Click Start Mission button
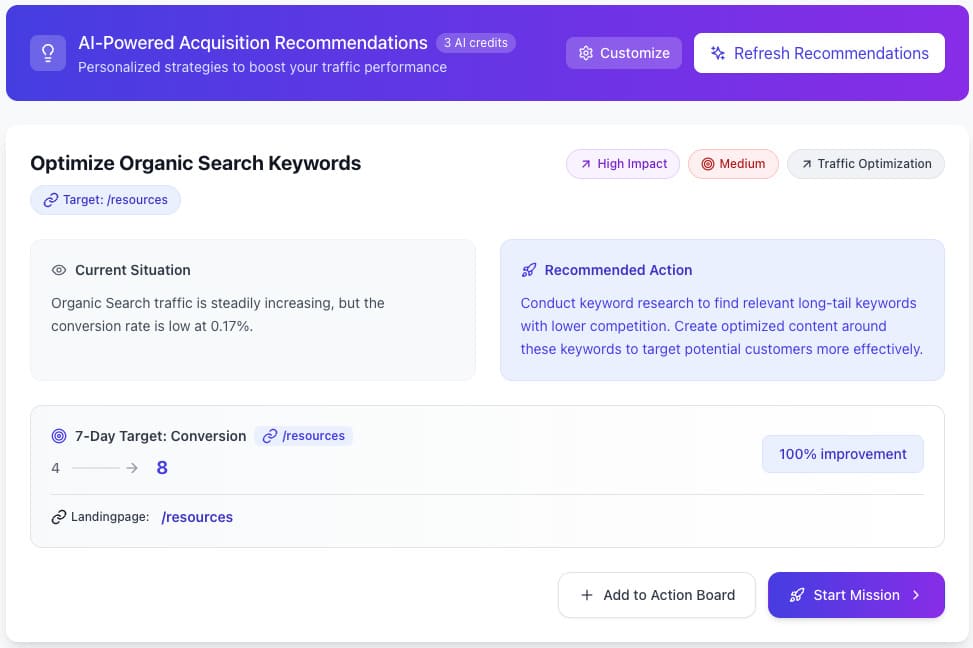This screenshot has height=648, width=973. point(856,595)
